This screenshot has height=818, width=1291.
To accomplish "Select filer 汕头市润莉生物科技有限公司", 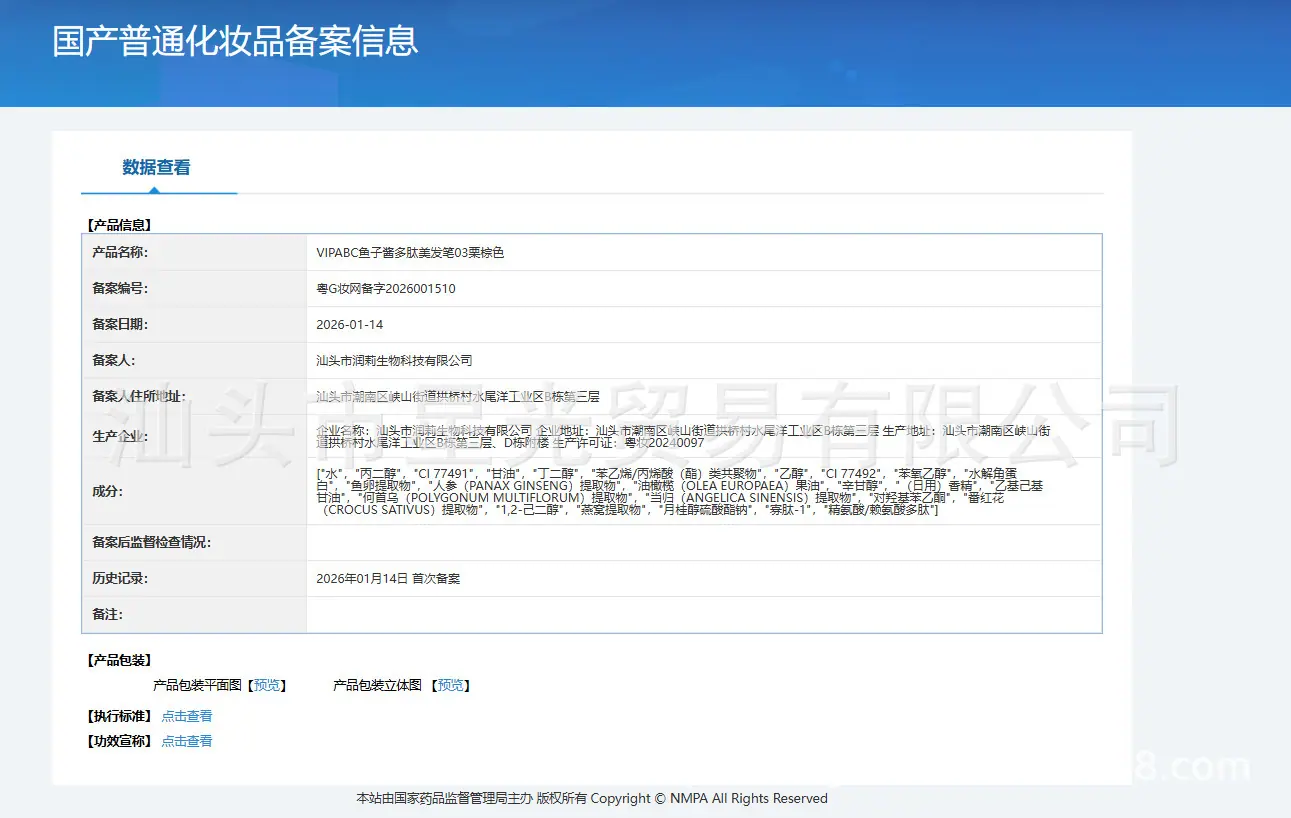I will (x=394, y=361).
